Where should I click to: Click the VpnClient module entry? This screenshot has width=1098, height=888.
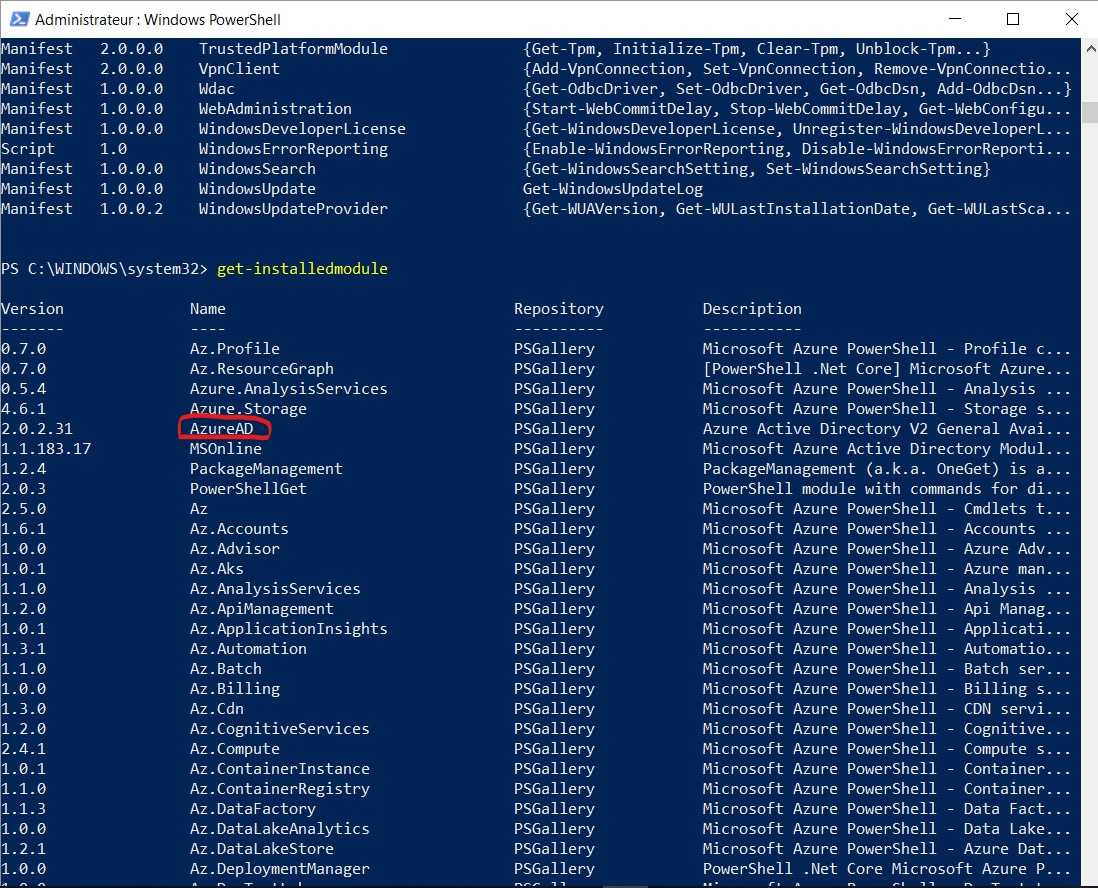click(x=239, y=69)
